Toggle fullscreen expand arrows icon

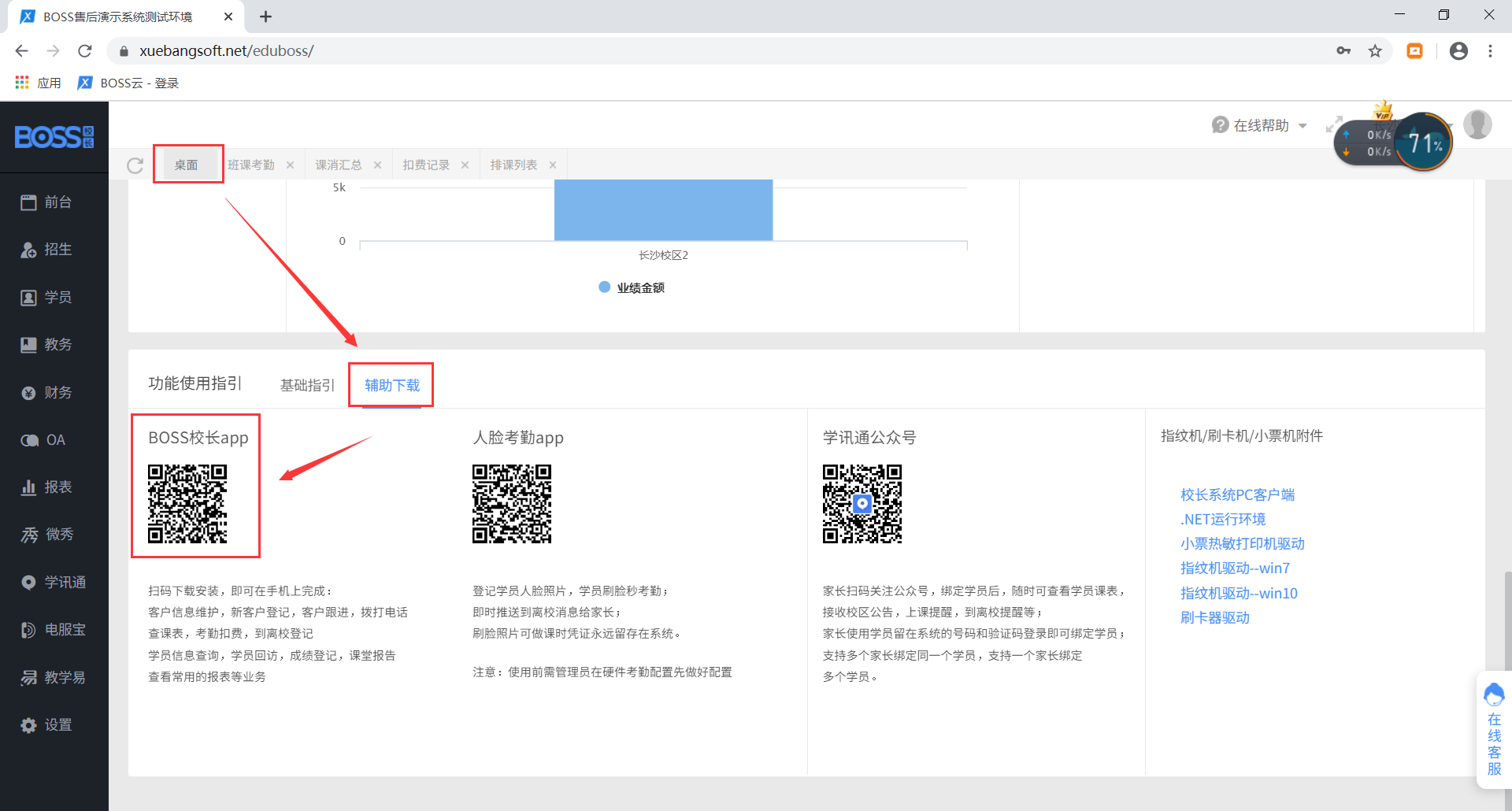click(1333, 125)
